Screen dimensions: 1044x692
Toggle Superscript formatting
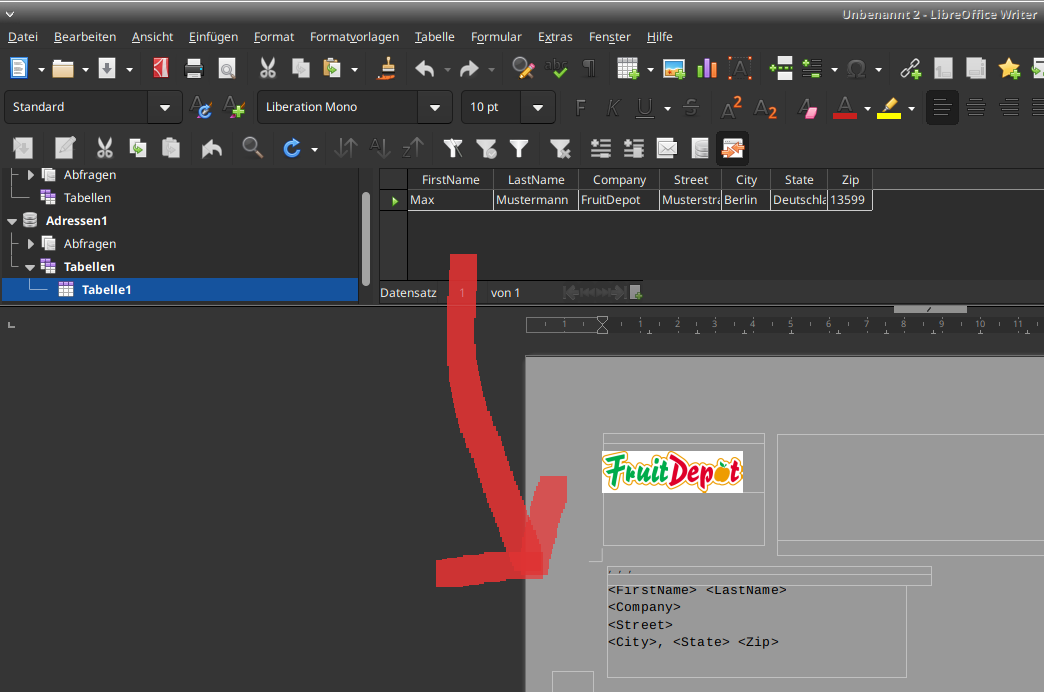tap(731, 107)
